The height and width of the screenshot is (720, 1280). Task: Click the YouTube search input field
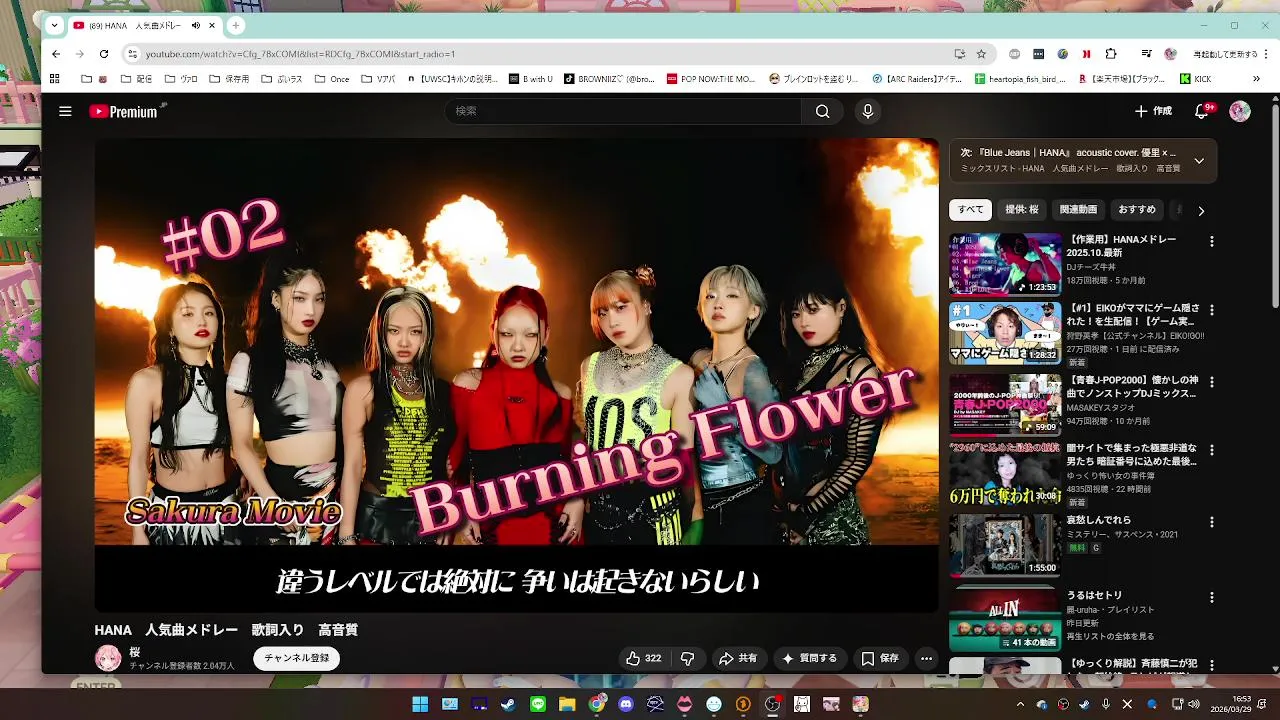(623, 111)
